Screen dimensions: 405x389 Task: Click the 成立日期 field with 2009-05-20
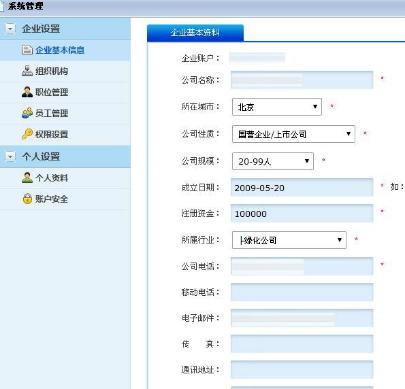coord(302,188)
